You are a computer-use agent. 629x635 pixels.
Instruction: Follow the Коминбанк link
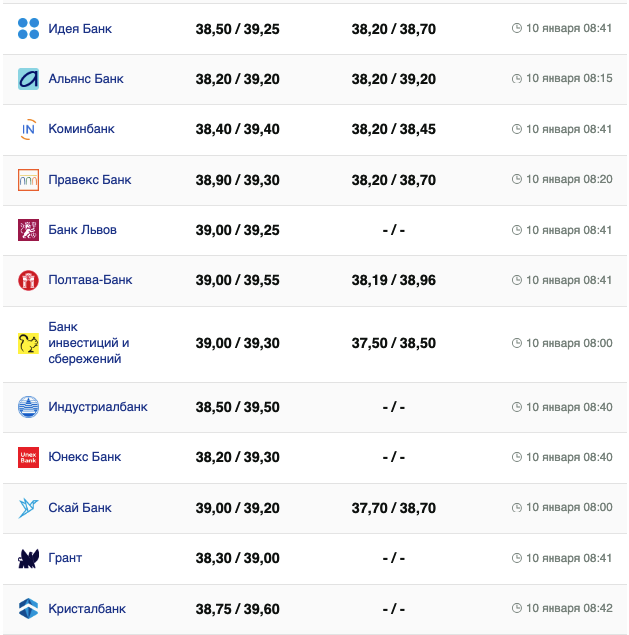[x=81, y=129]
